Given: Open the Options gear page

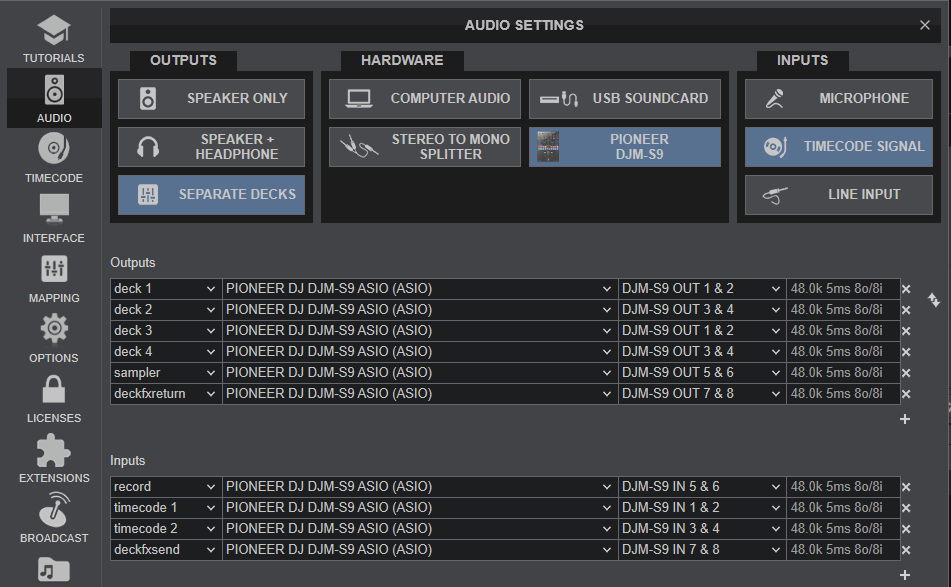Looking at the screenshot, I should coord(54,338).
